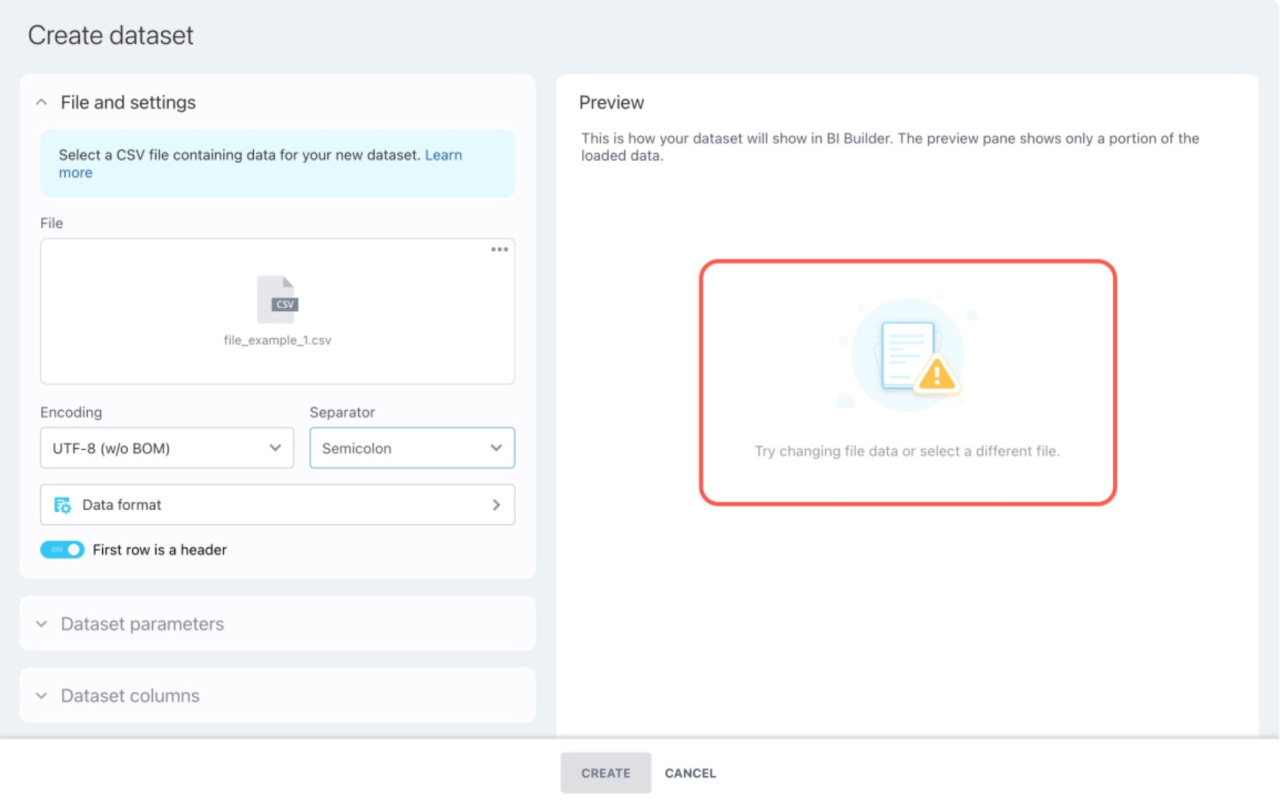Expand the Dataset columns chevron
The height and width of the screenshot is (807, 1280).
pyautogui.click(x=41, y=696)
